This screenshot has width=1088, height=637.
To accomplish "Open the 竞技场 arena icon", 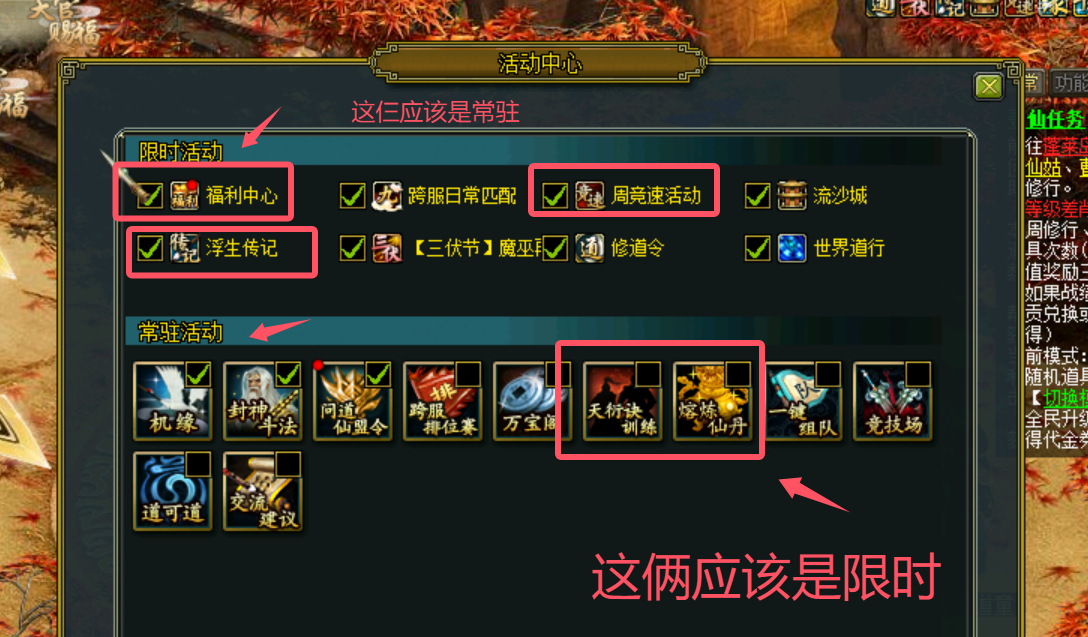I will click(x=893, y=401).
